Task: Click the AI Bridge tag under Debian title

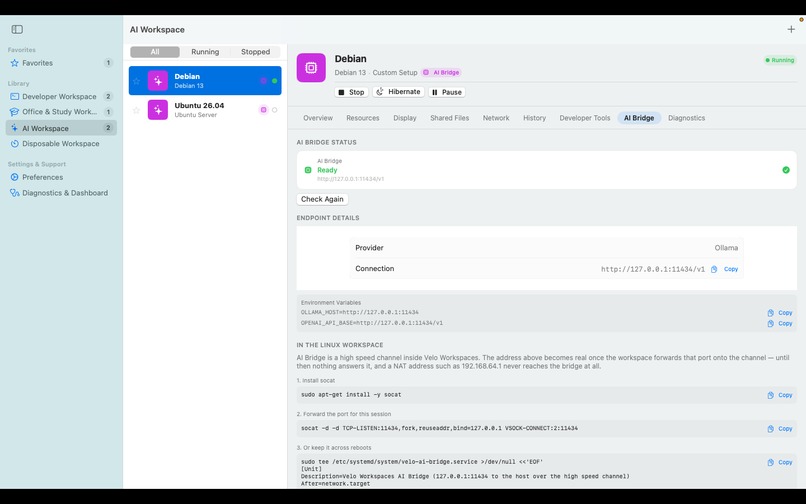Action: click(x=441, y=73)
